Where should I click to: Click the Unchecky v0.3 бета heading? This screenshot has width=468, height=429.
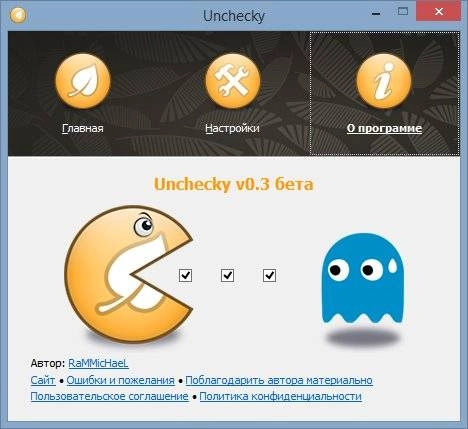234,184
